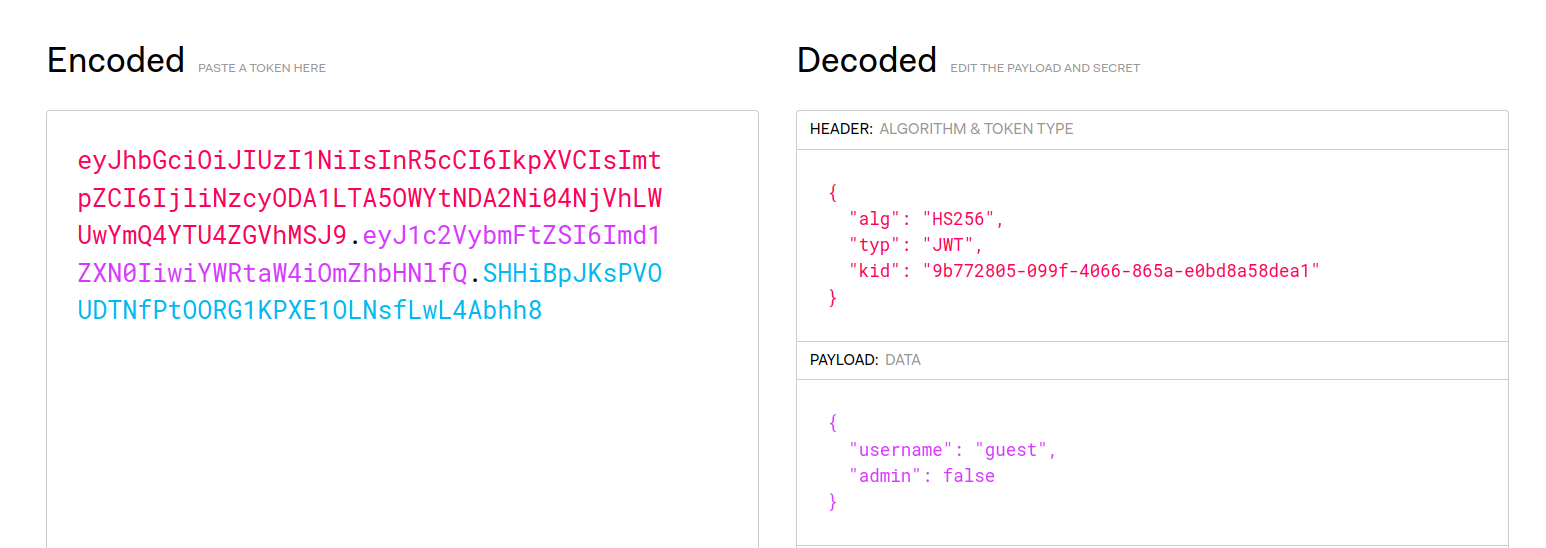Click the "username": "guest" payload line

[x=953, y=450]
